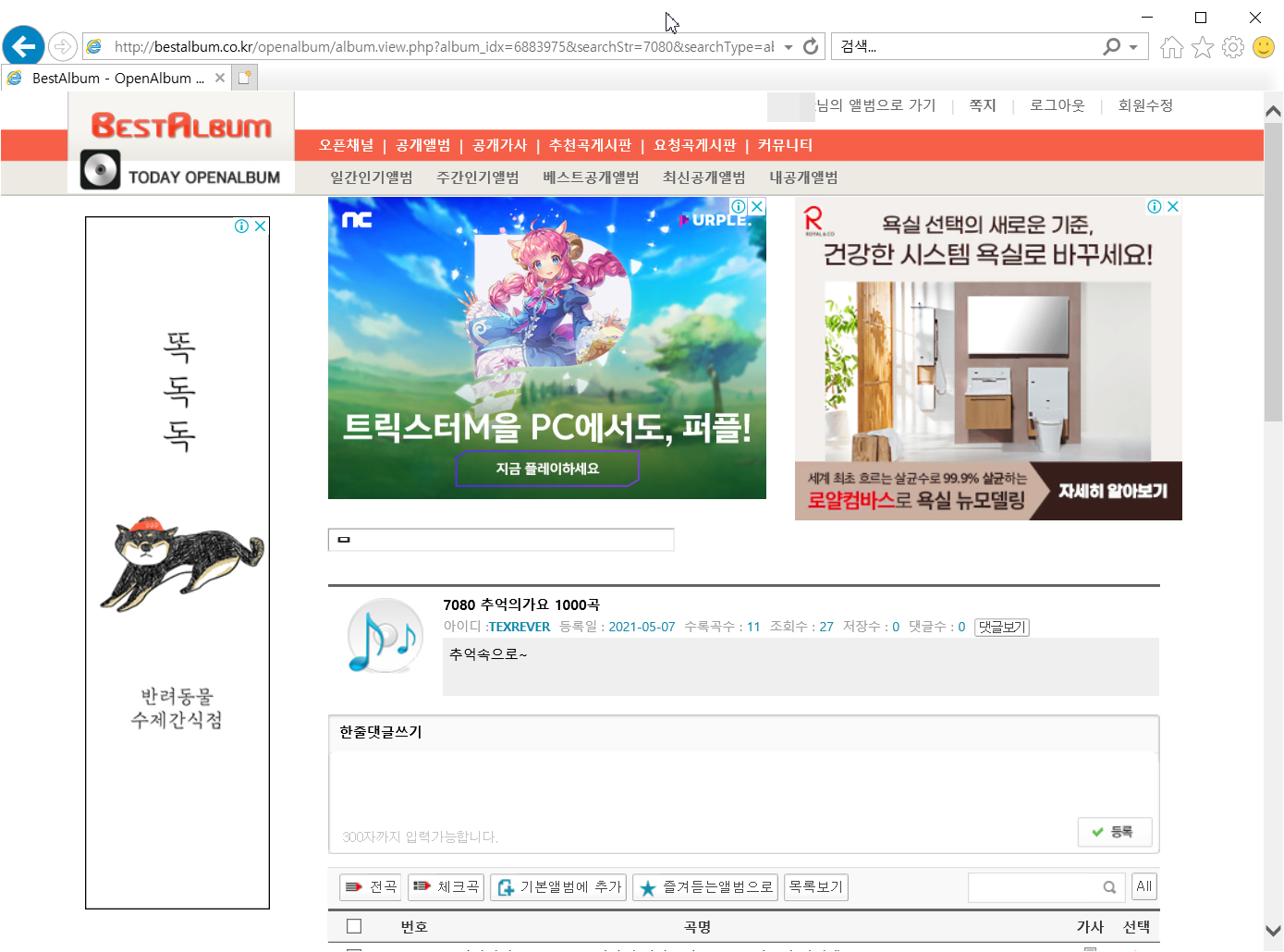The height and width of the screenshot is (952, 1284).
Task: Click 기본앨범에 추가 button
Action: [559, 887]
